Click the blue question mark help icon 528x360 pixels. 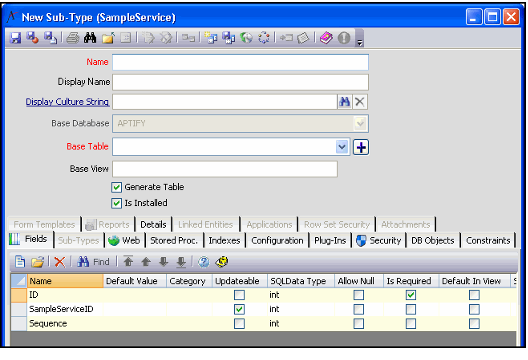coord(203,262)
